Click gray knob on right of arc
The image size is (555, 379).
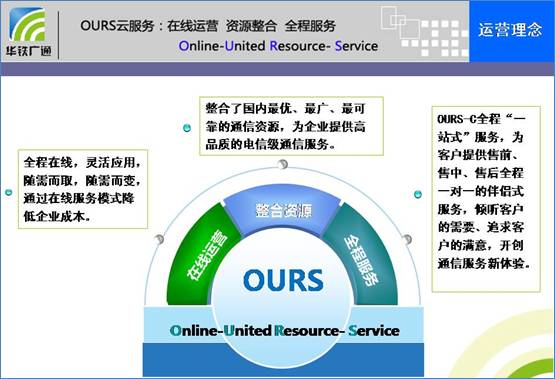(407, 239)
